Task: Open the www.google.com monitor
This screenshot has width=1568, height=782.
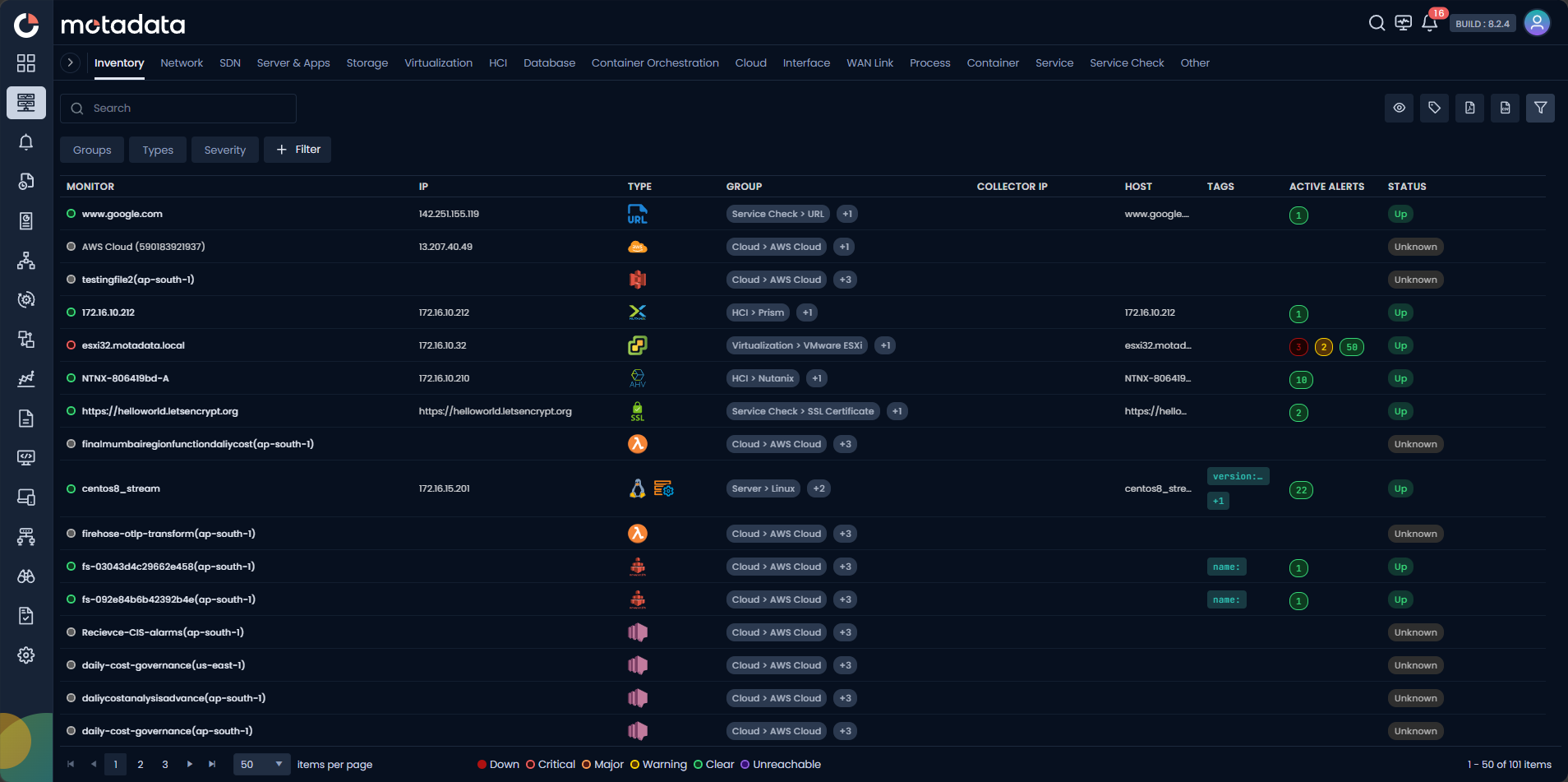Action: [x=122, y=214]
